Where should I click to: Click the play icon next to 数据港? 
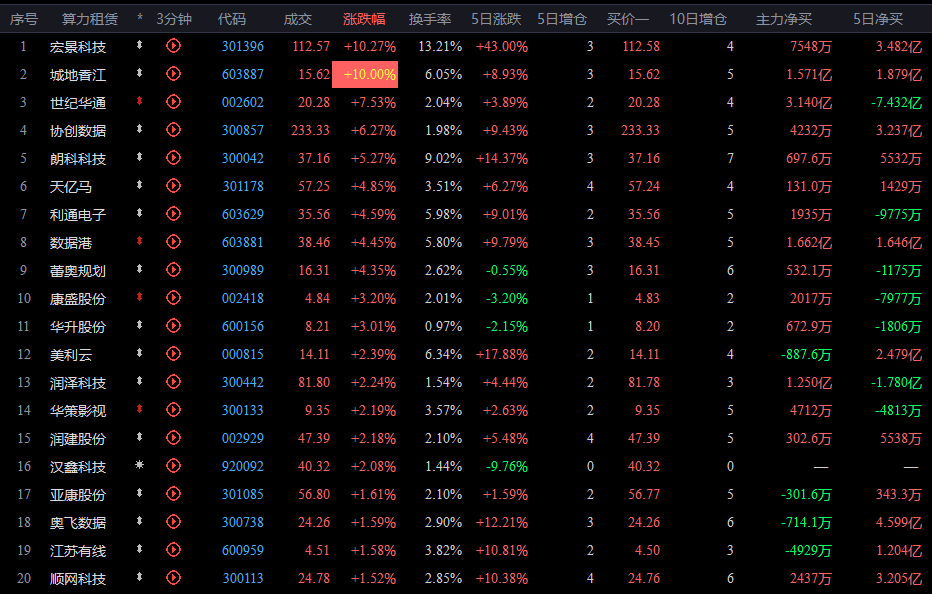(173, 242)
